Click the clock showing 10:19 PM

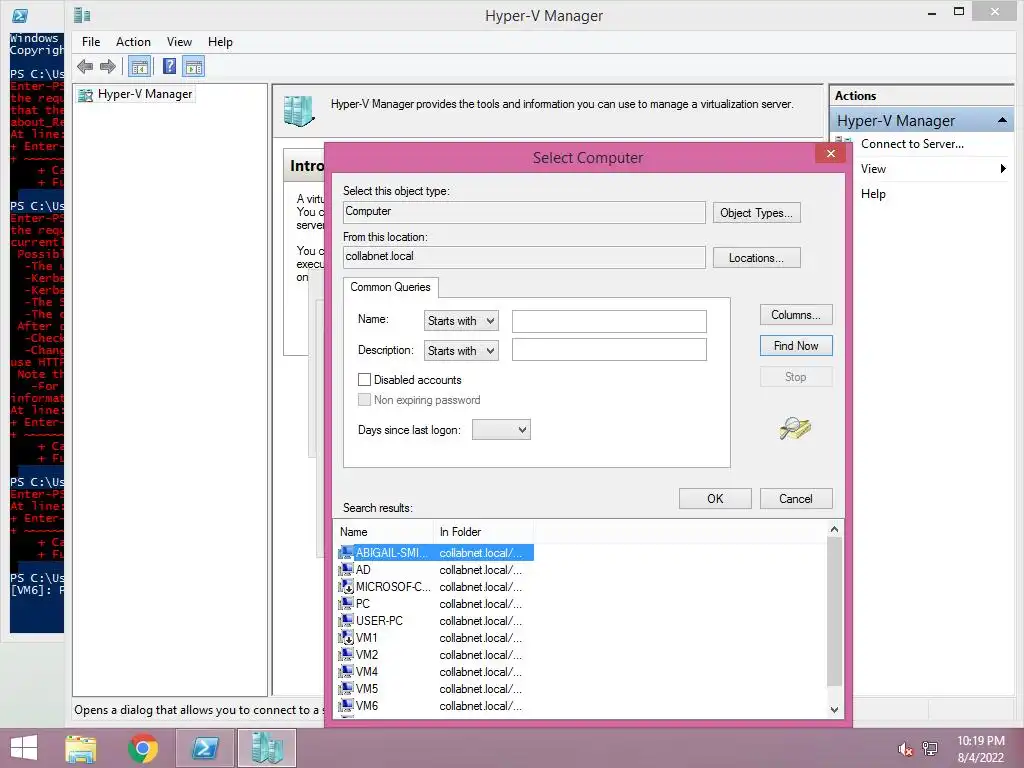tap(980, 741)
